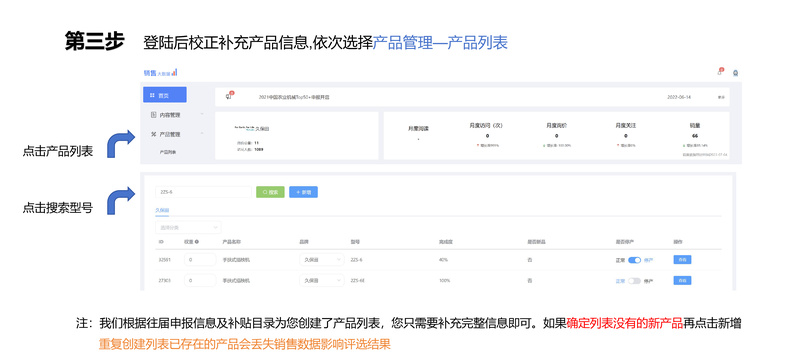This screenshot has width=800, height=362.
Task: Click the 2022-06-14 announcement date
Action: click(679, 96)
